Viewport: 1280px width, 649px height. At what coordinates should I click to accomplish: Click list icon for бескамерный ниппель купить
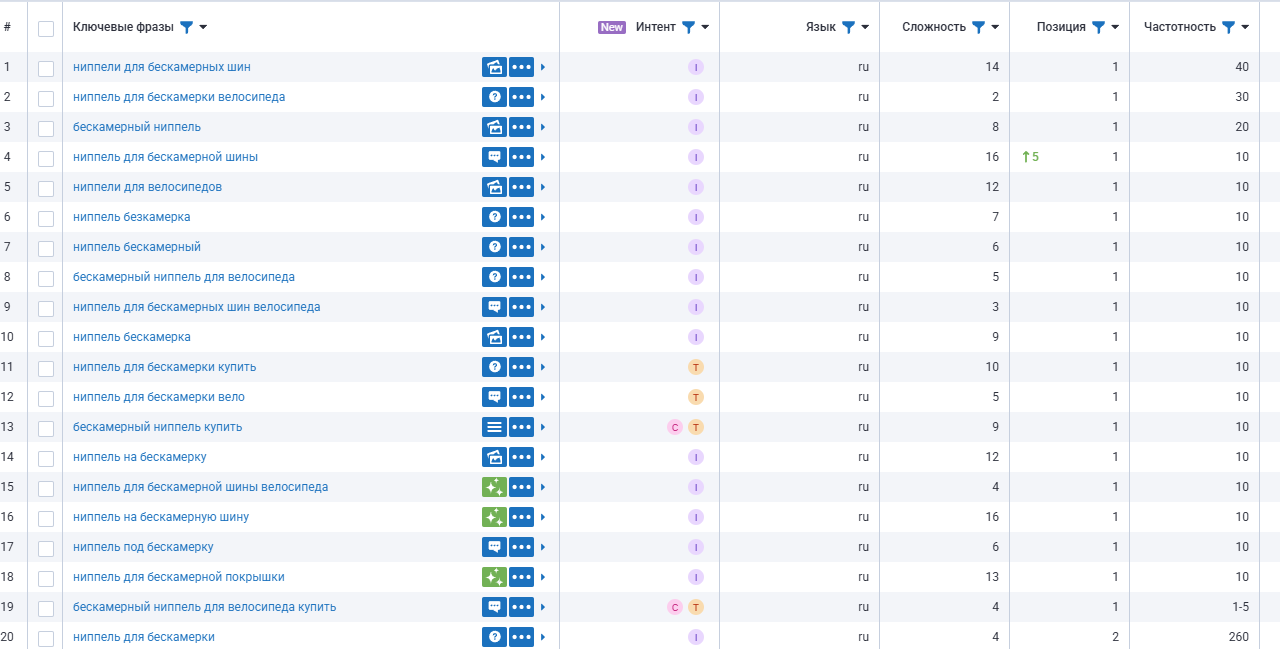pos(494,427)
